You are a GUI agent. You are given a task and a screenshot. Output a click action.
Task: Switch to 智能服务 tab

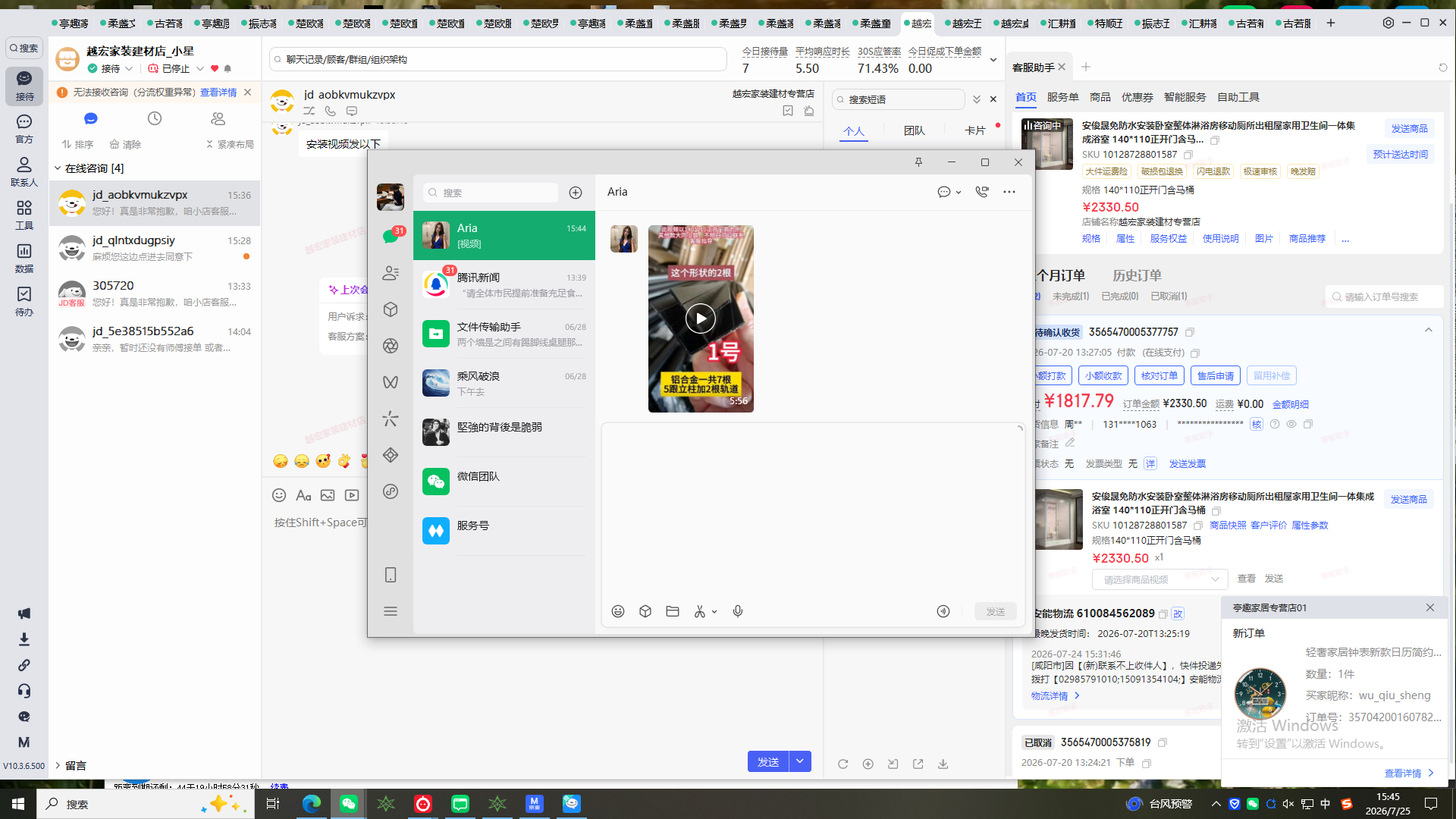pos(1185,97)
